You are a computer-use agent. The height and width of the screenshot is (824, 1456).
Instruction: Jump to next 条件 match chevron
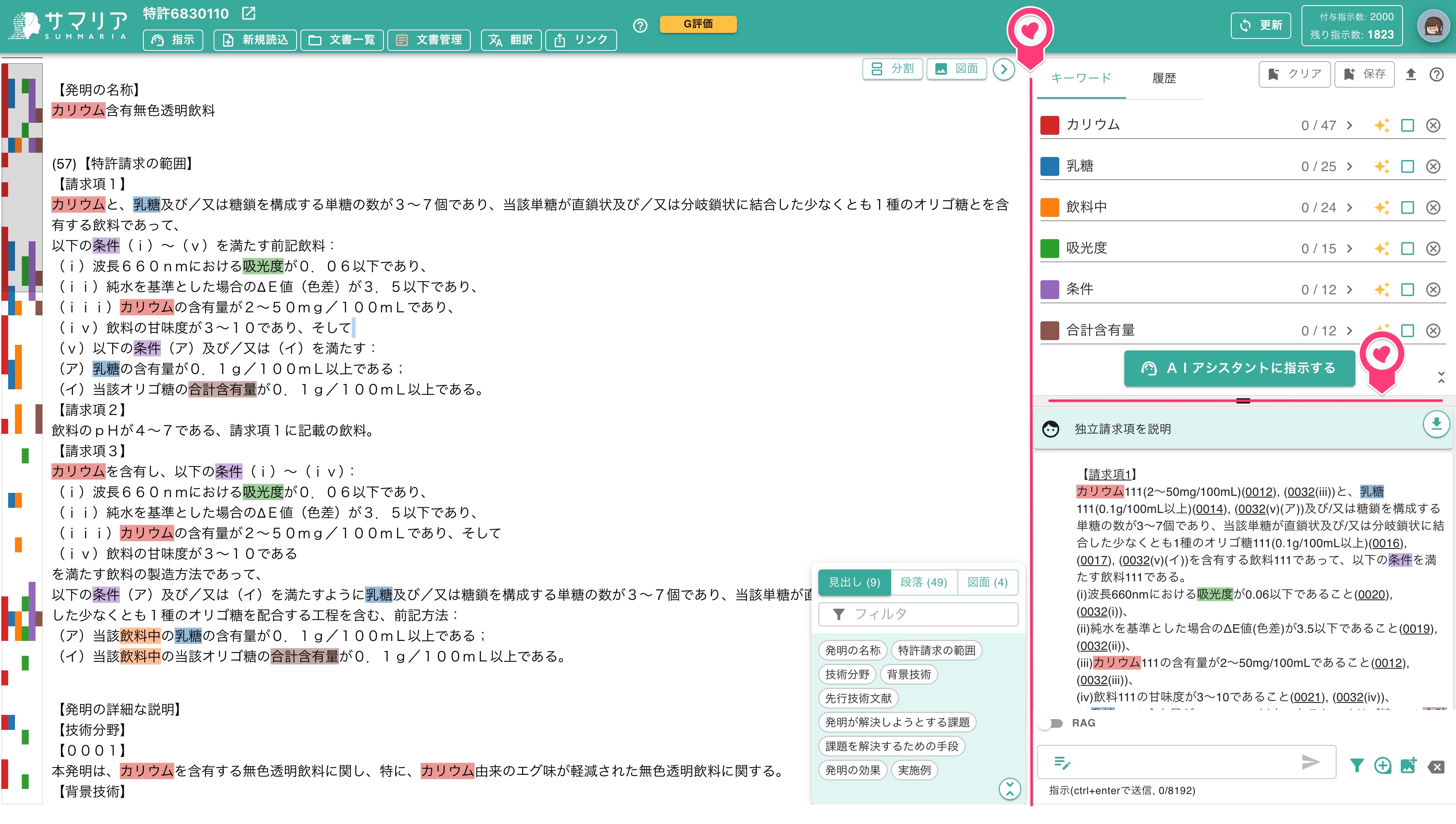point(1349,290)
